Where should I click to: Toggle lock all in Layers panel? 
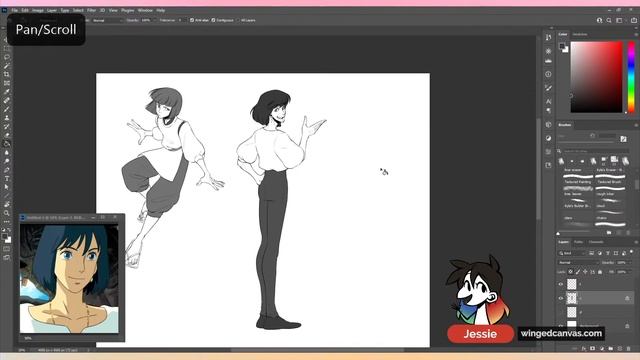coord(600,272)
